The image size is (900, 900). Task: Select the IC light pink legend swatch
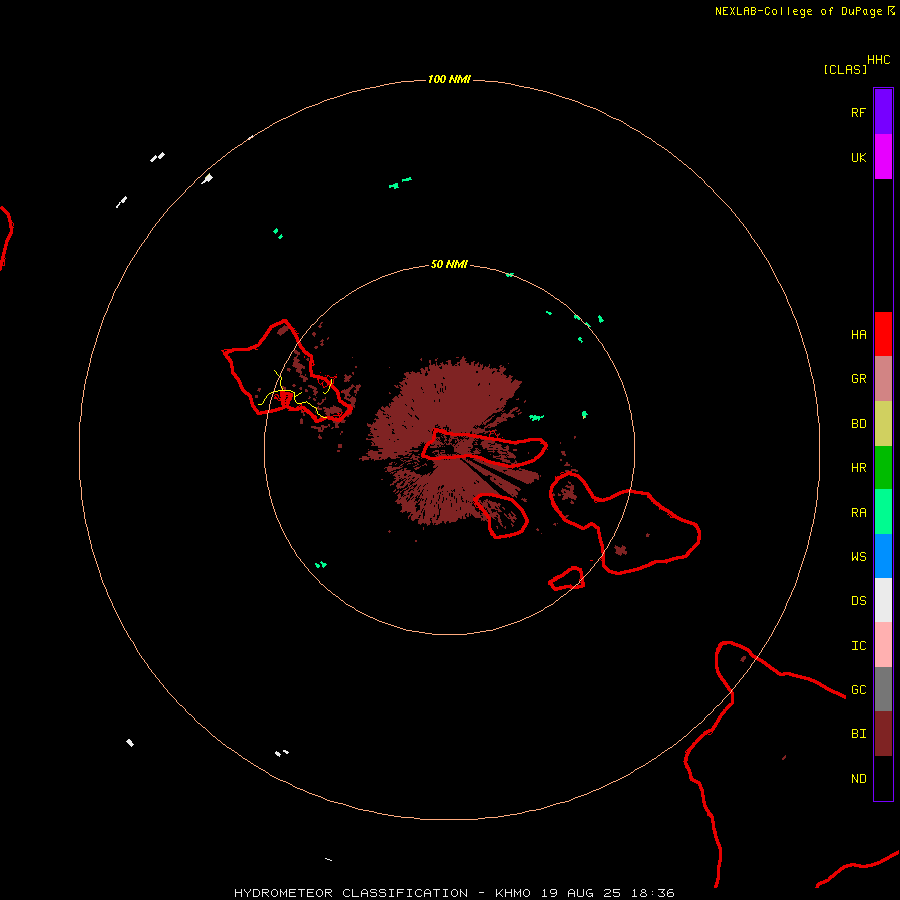tap(883, 645)
